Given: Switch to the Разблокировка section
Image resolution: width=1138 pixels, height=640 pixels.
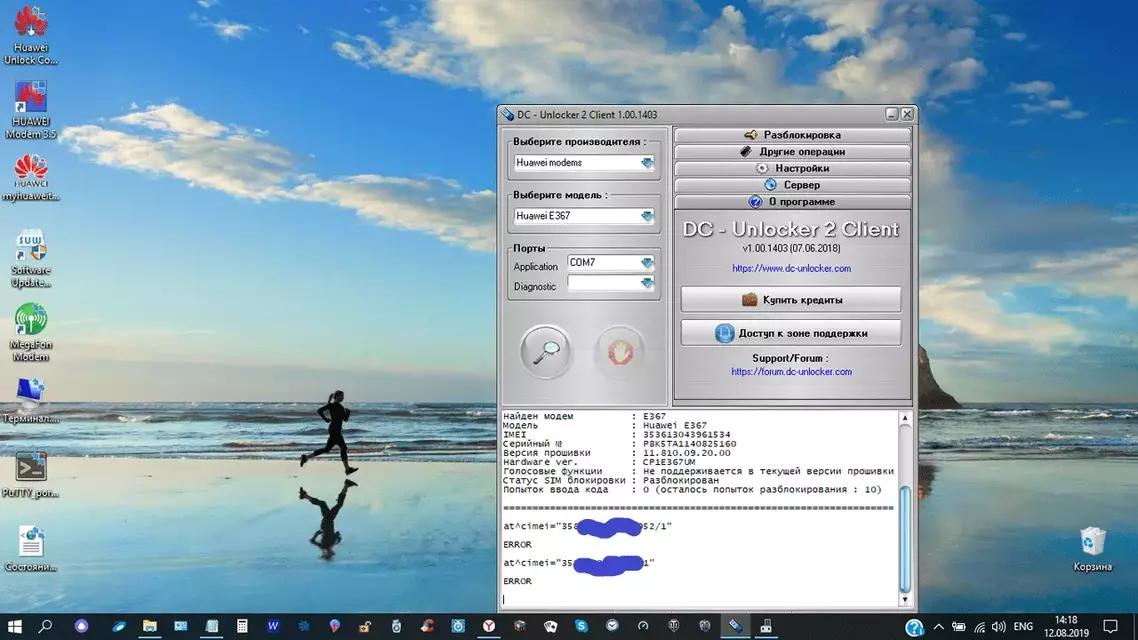Looking at the screenshot, I should coord(792,135).
